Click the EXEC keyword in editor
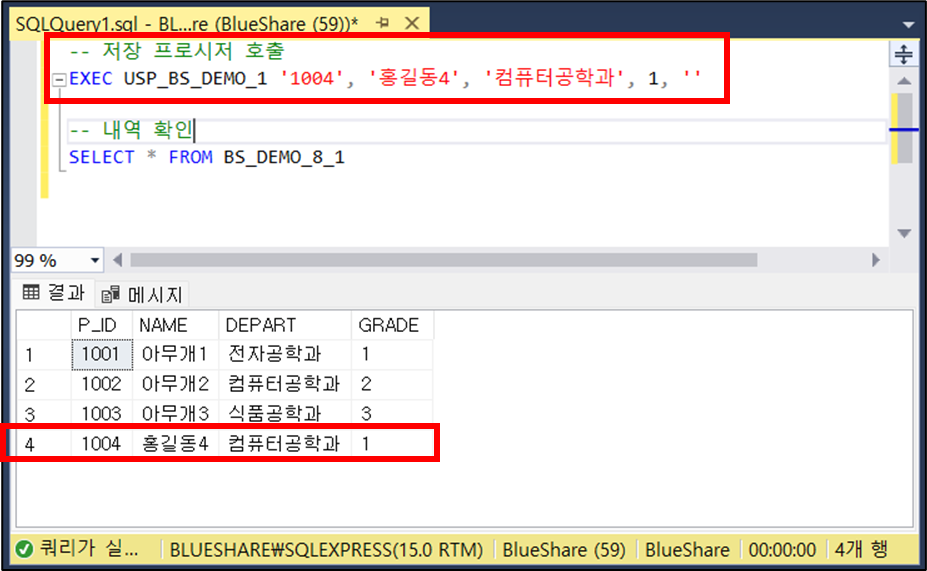This screenshot has height=571, width=927. coord(90,78)
